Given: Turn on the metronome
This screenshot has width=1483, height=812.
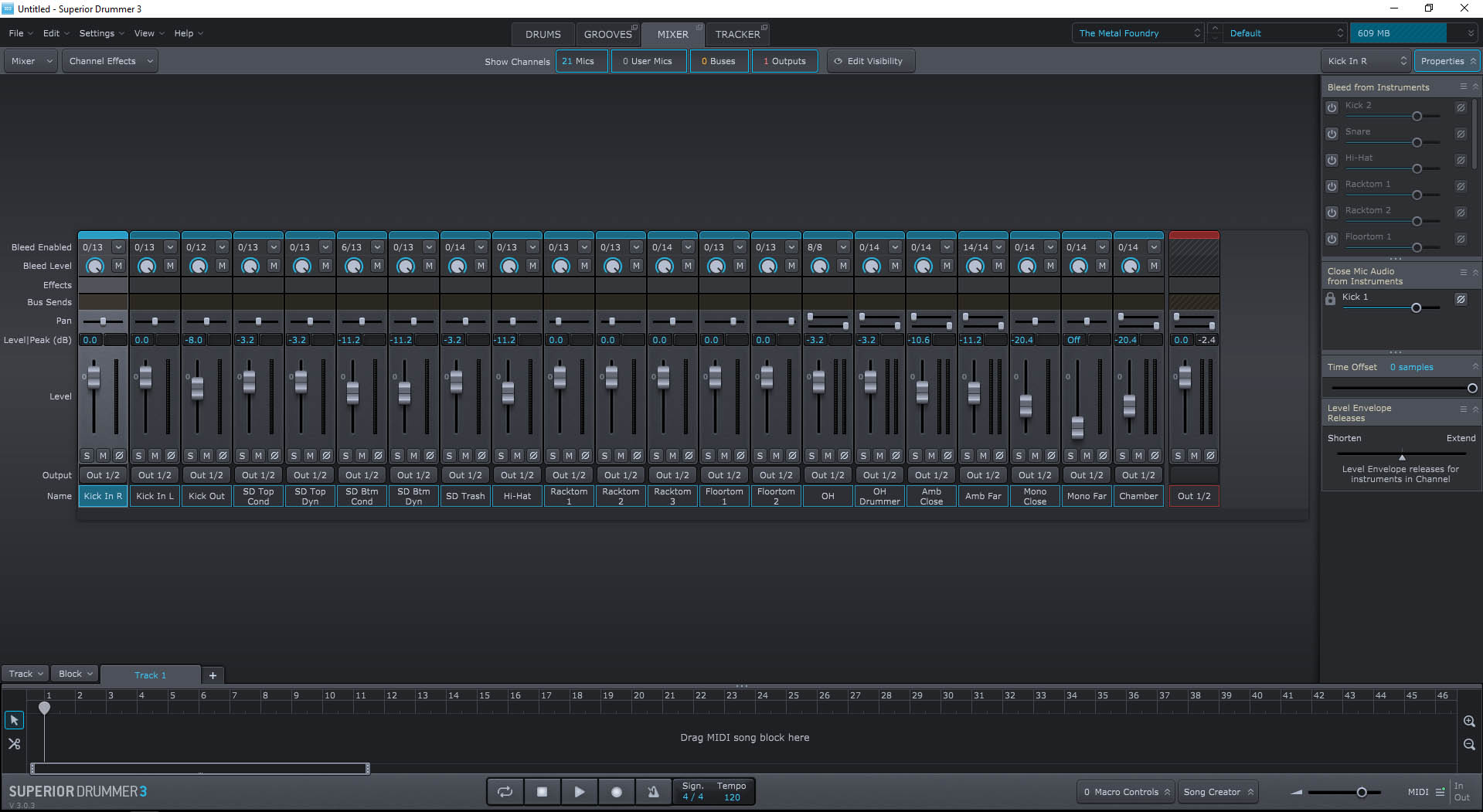Looking at the screenshot, I should 653,792.
